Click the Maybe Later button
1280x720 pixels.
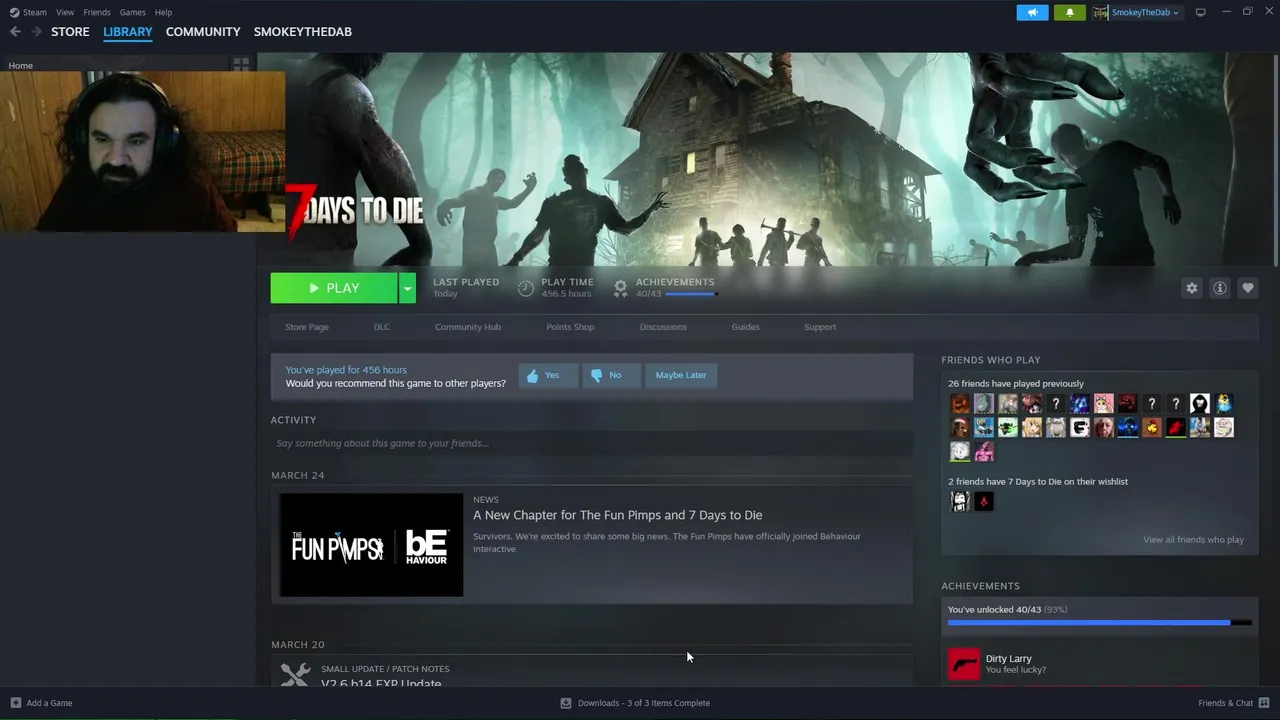click(681, 375)
